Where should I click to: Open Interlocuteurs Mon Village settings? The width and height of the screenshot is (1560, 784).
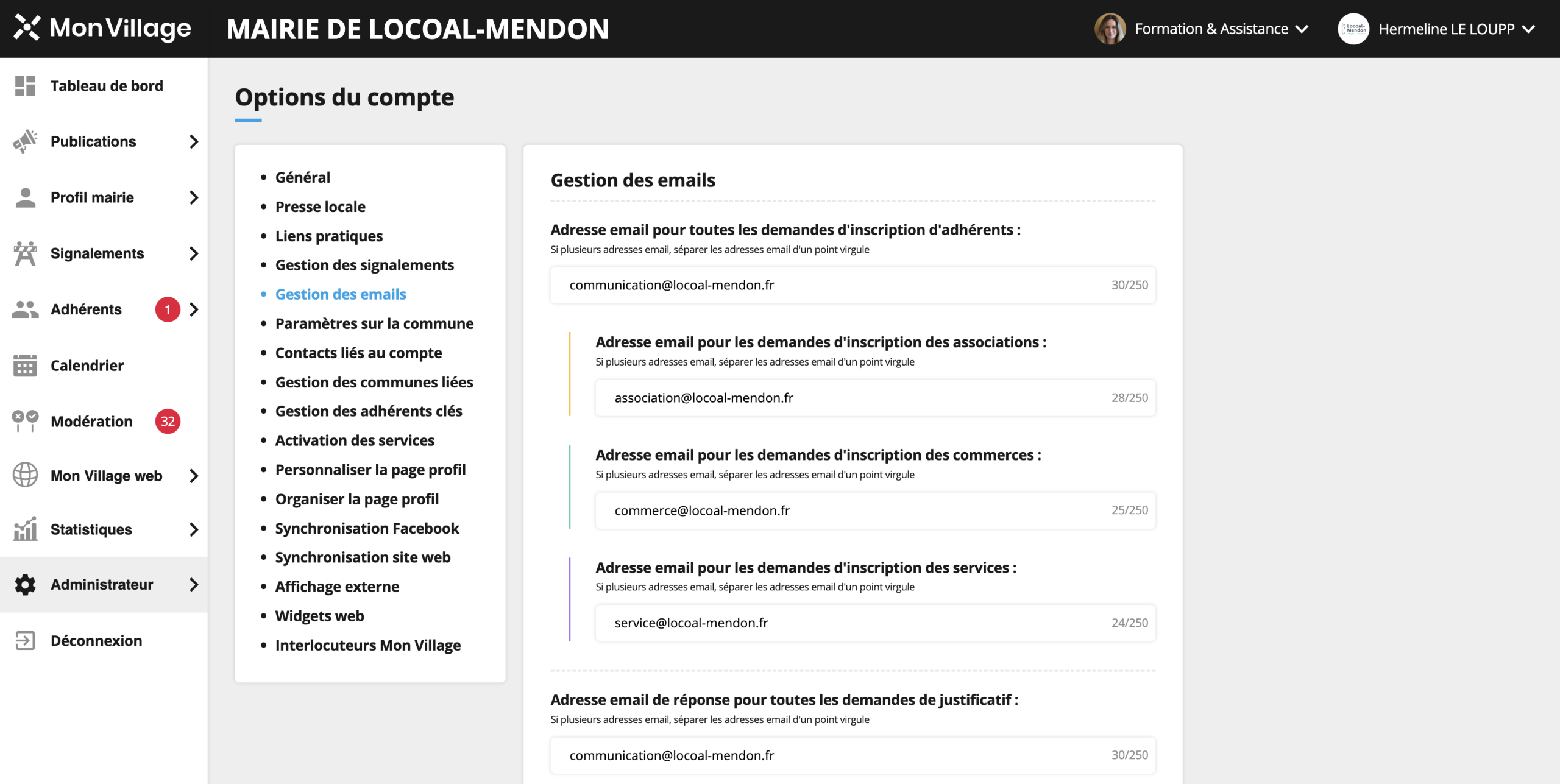click(x=367, y=645)
